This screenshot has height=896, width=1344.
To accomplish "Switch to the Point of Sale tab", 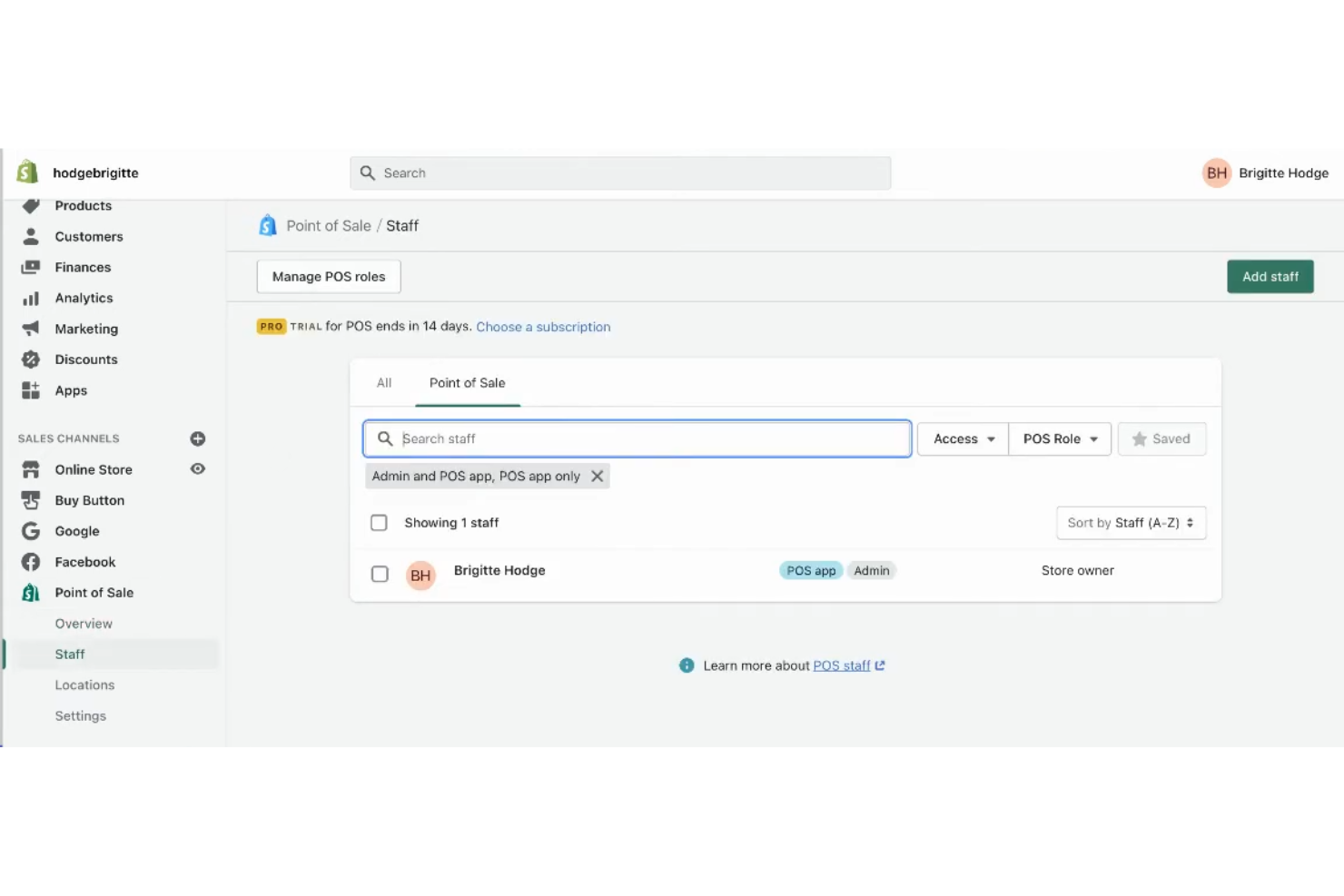I will tap(468, 383).
